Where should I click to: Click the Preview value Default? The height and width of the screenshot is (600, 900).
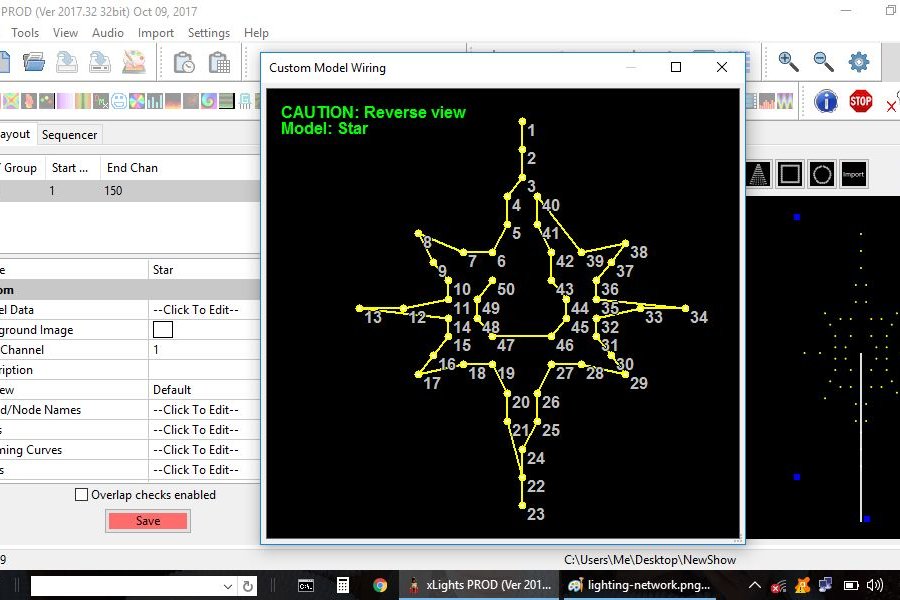(x=172, y=390)
